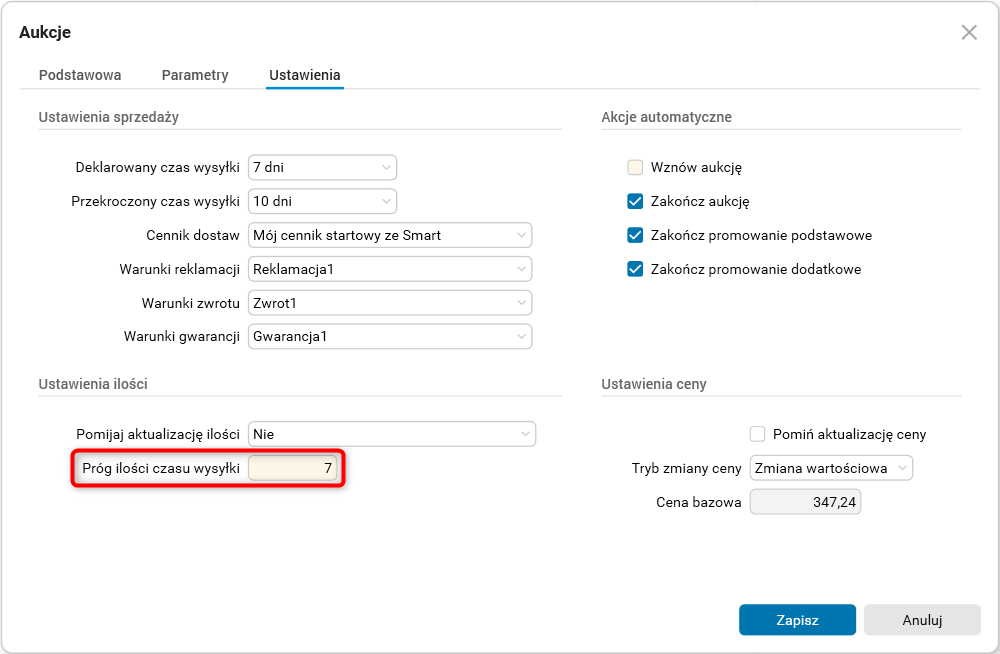Select the Ustawienia tab
This screenshot has width=1000, height=654.
305,75
